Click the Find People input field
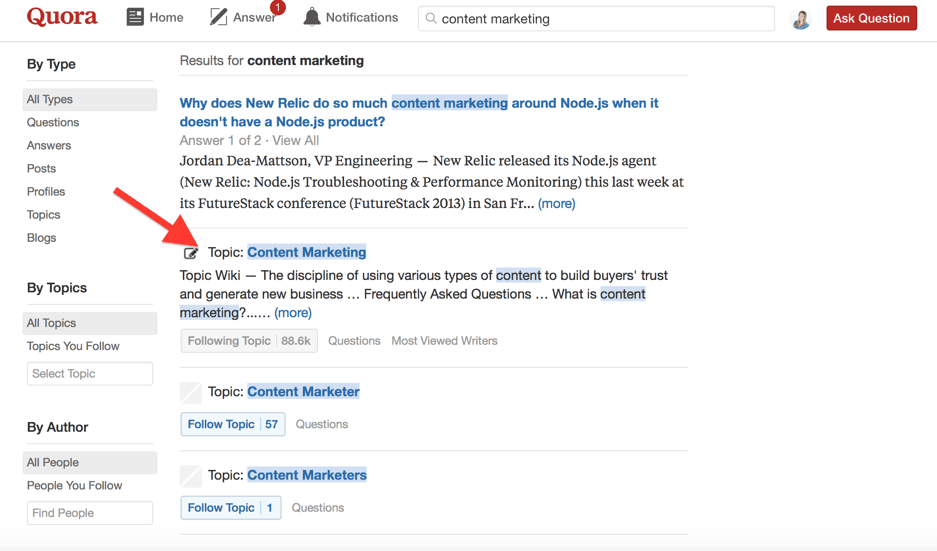 click(x=90, y=513)
